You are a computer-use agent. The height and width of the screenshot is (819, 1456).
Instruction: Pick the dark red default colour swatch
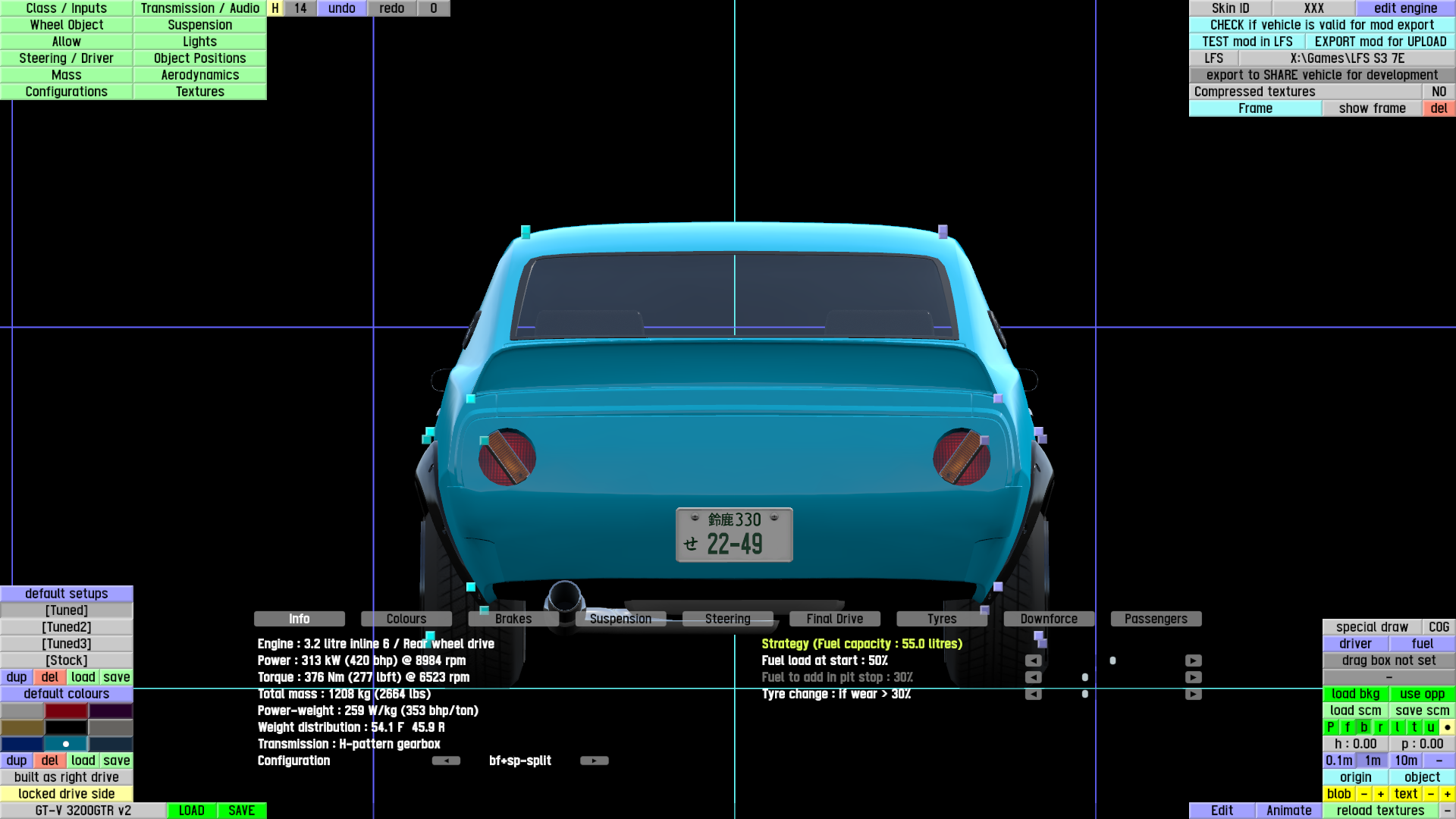click(67, 711)
